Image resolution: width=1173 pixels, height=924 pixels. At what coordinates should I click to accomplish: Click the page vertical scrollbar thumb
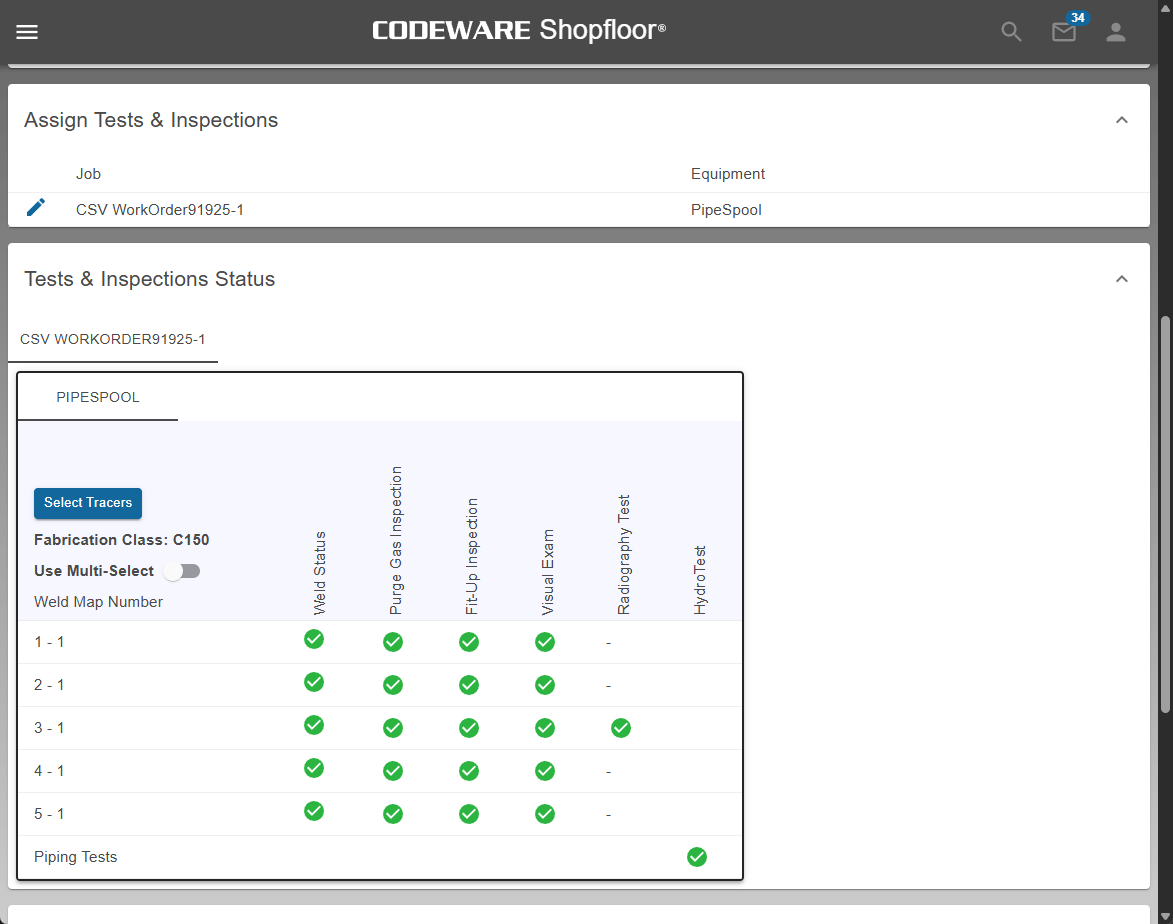pyautogui.click(x=1164, y=515)
